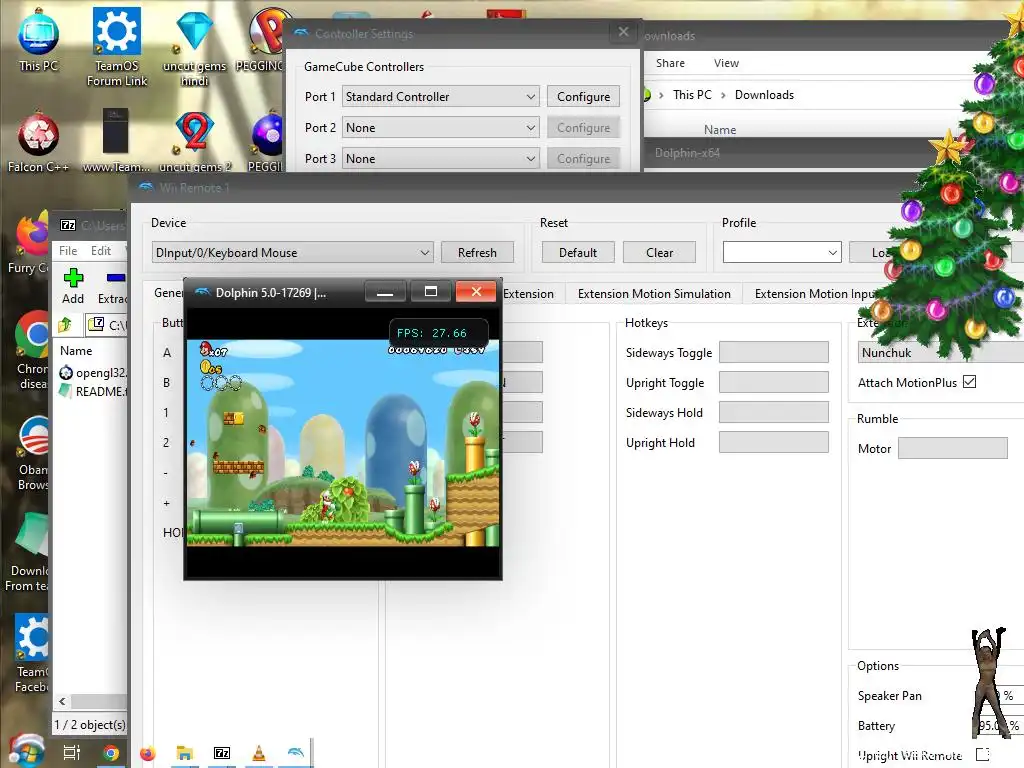
Task: Switch to Extension Motion Simulation tab
Action: point(654,294)
